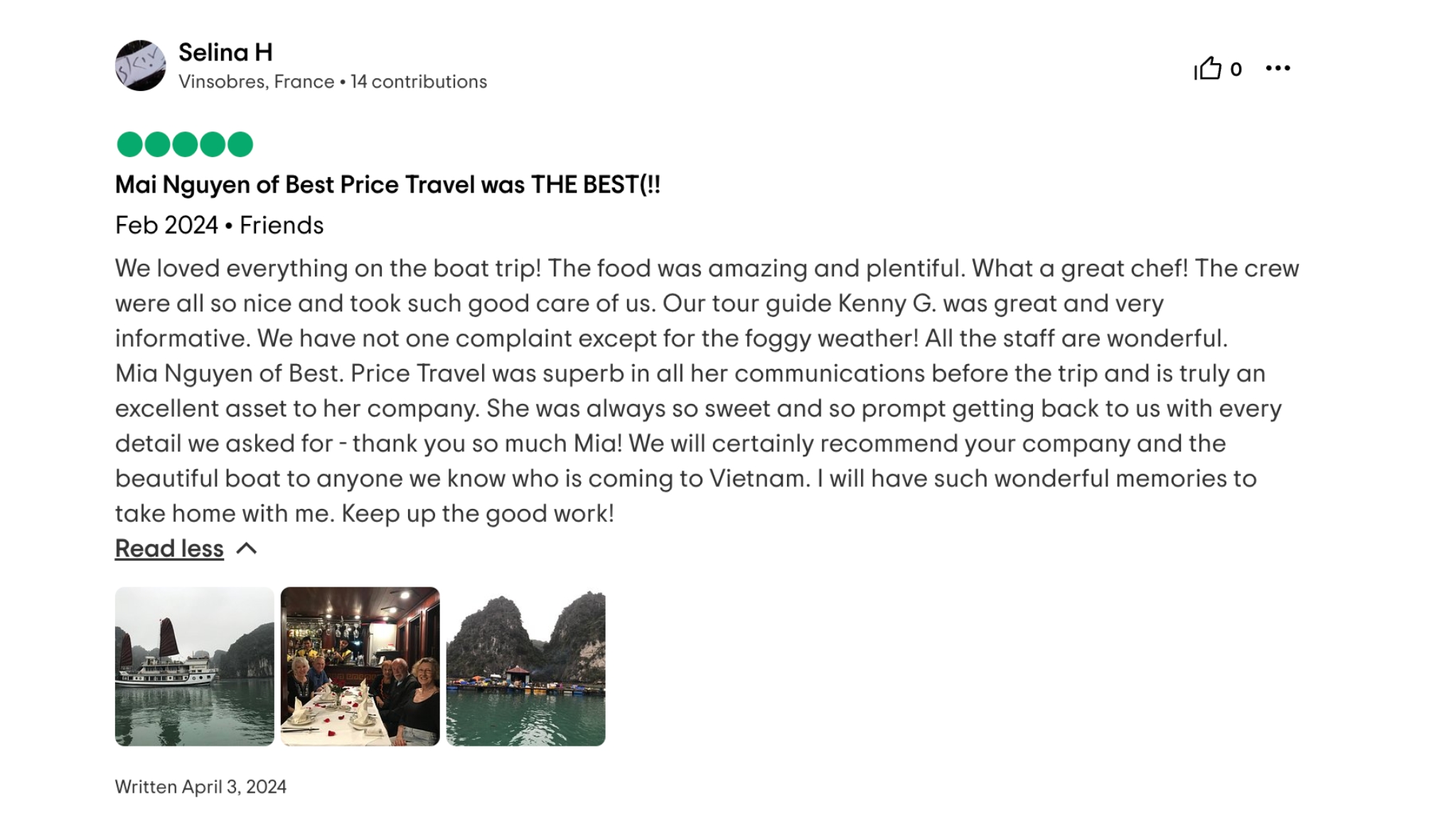Click the 14 contributions text

[417, 81]
